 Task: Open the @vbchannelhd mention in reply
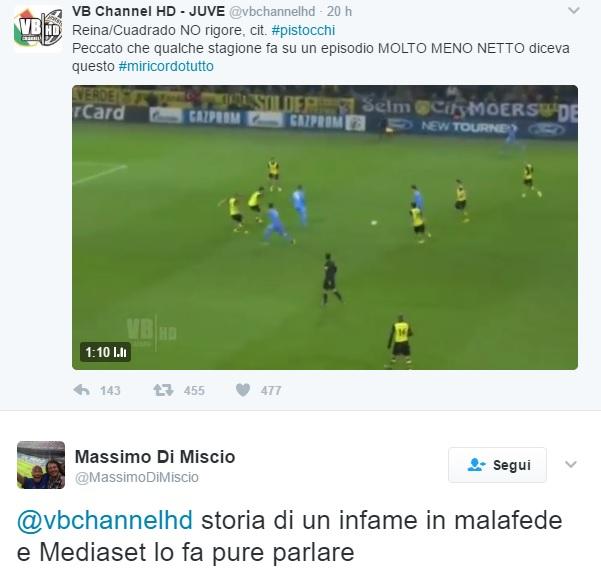pyautogui.click(x=105, y=520)
